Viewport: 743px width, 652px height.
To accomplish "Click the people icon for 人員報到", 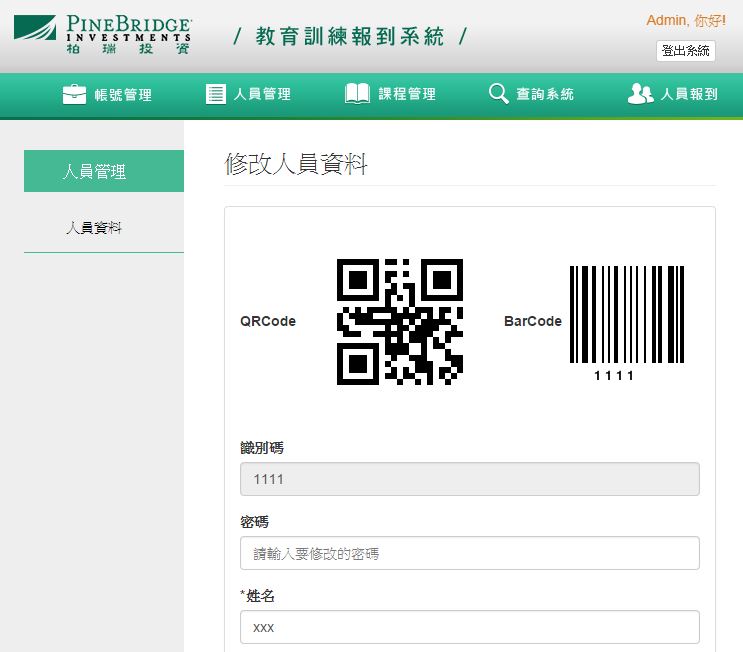I will [x=640, y=93].
